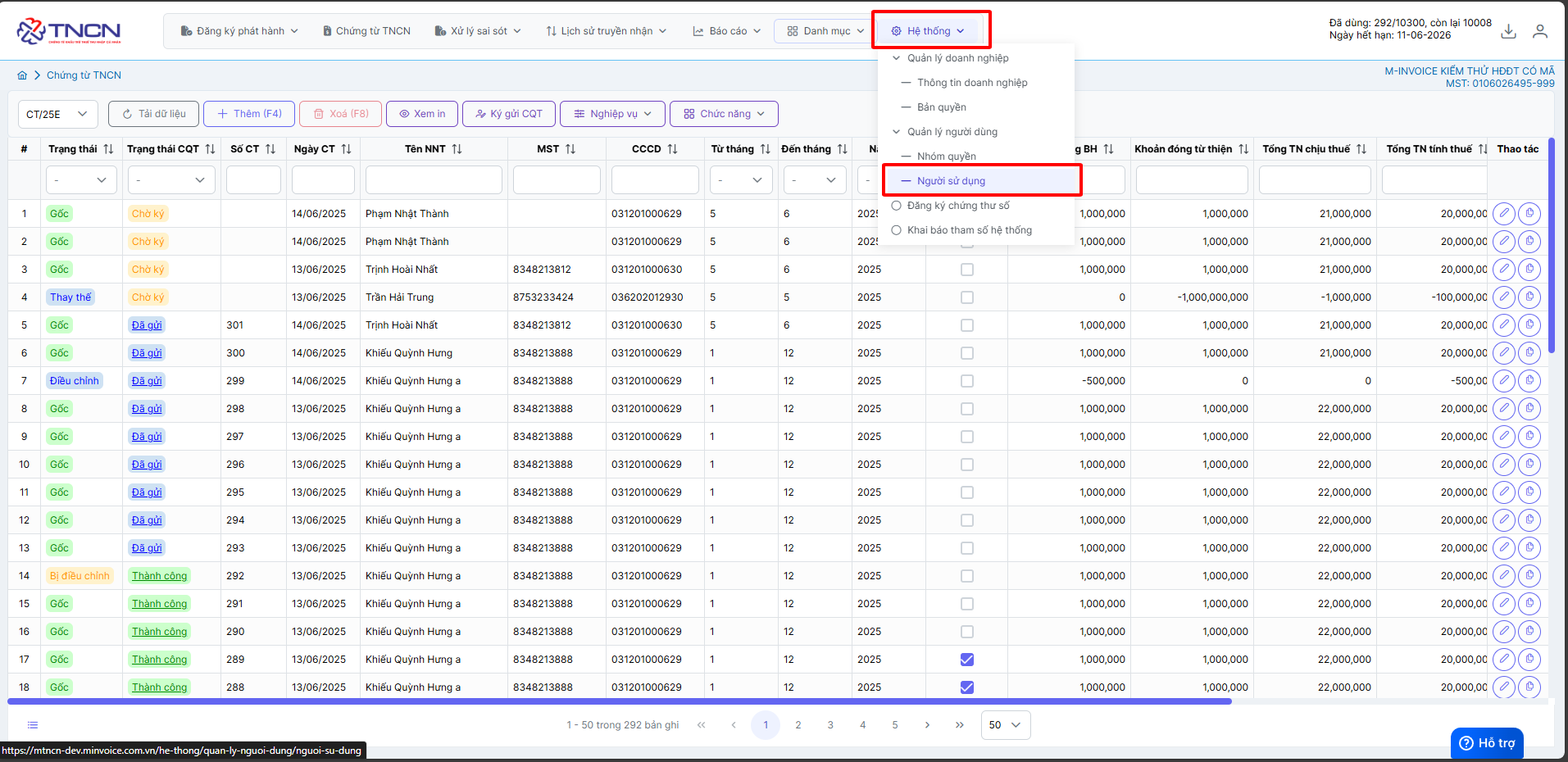The height and width of the screenshot is (762, 1568).
Task: Click edit icon for row 14
Action: click(1503, 576)
